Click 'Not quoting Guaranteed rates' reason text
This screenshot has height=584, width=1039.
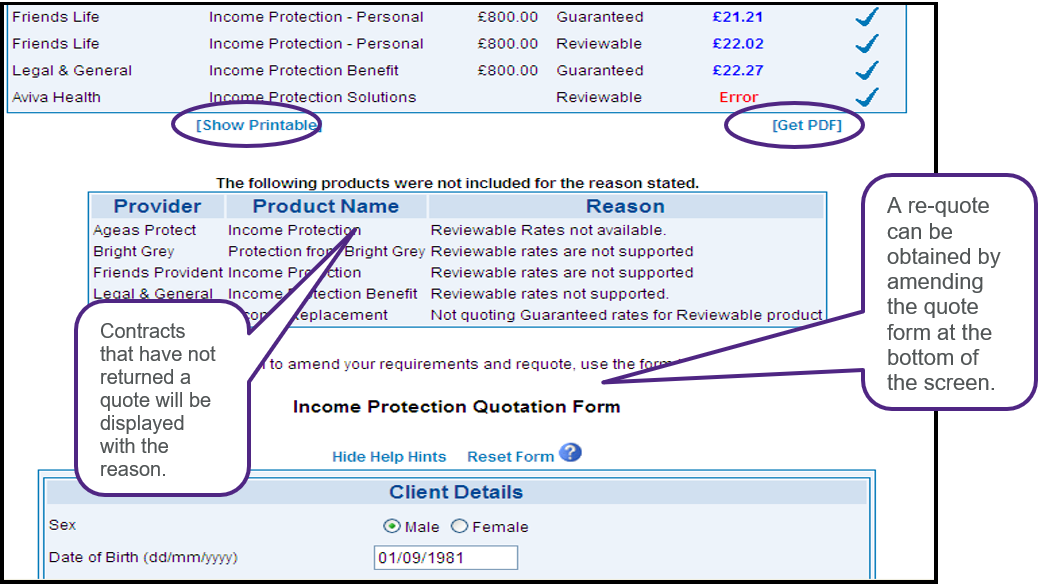(x=626, y=315)
